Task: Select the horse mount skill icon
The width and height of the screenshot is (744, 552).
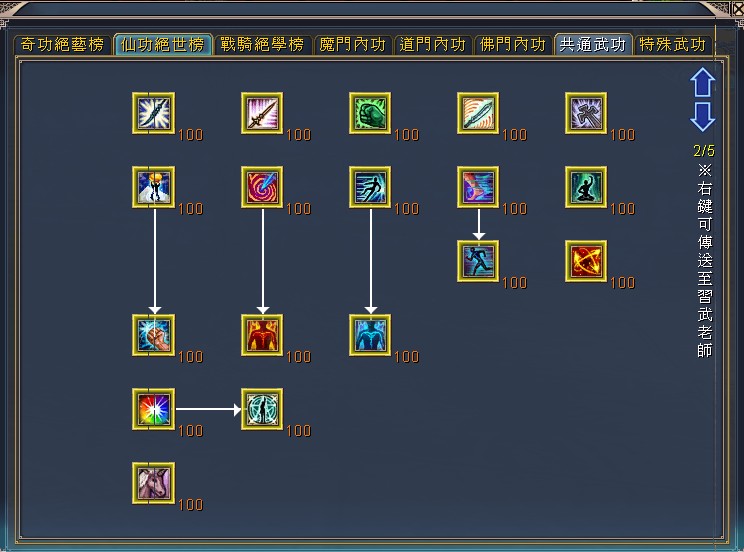Action: (x=153, y=483)
